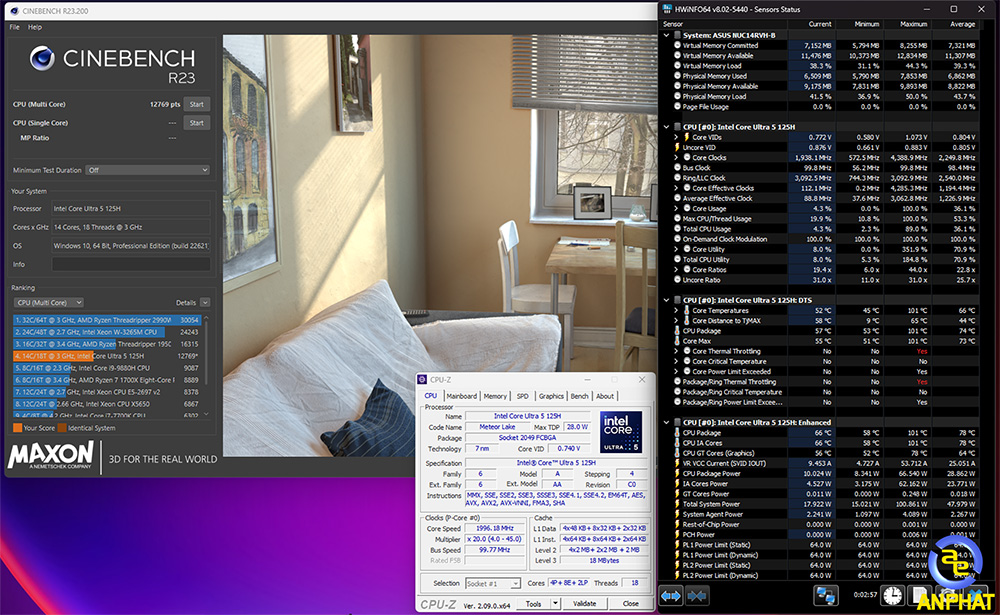This screenshot has width=1000, height=615.
Task: Open the Help menu in Cinebench
Action: pos(35,27)
